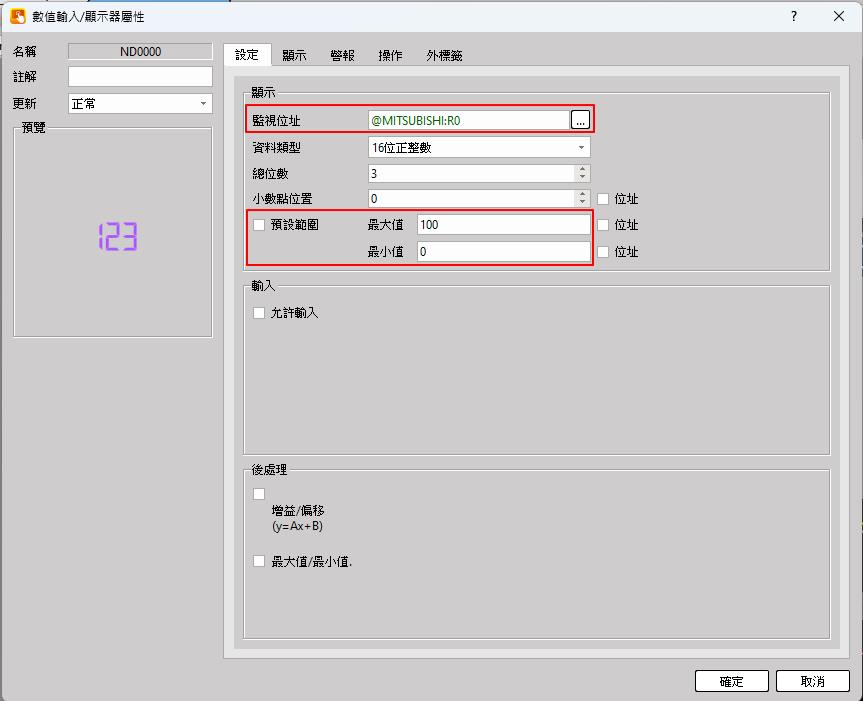Click the 註解 input field
This screenshot has height=701, width=863.
pos(140,77)
